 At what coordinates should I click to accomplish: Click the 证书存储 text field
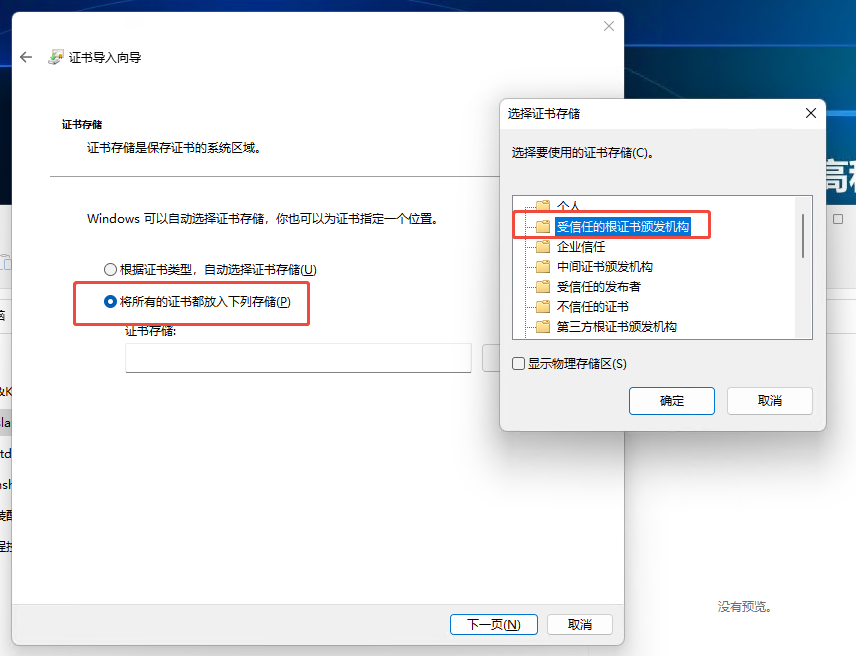[298, 358]
